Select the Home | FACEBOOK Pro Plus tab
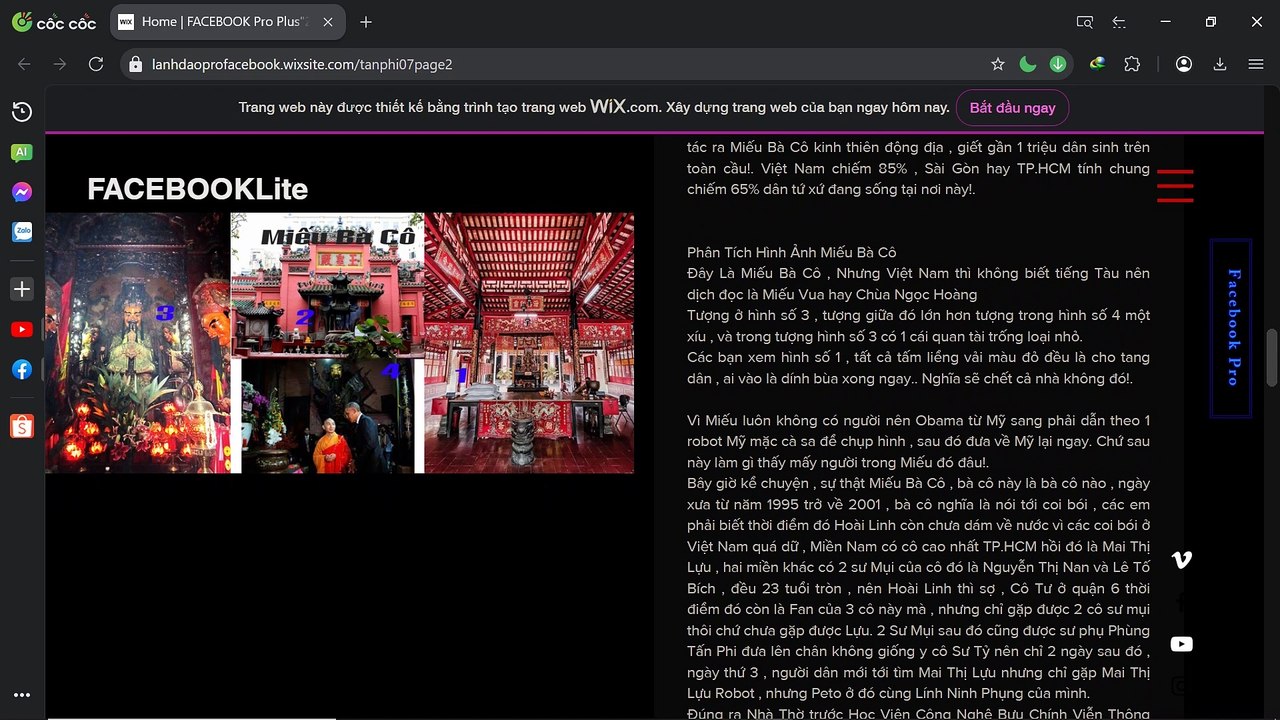Screen dimensions: 1280x720 (x=227, y=22)
